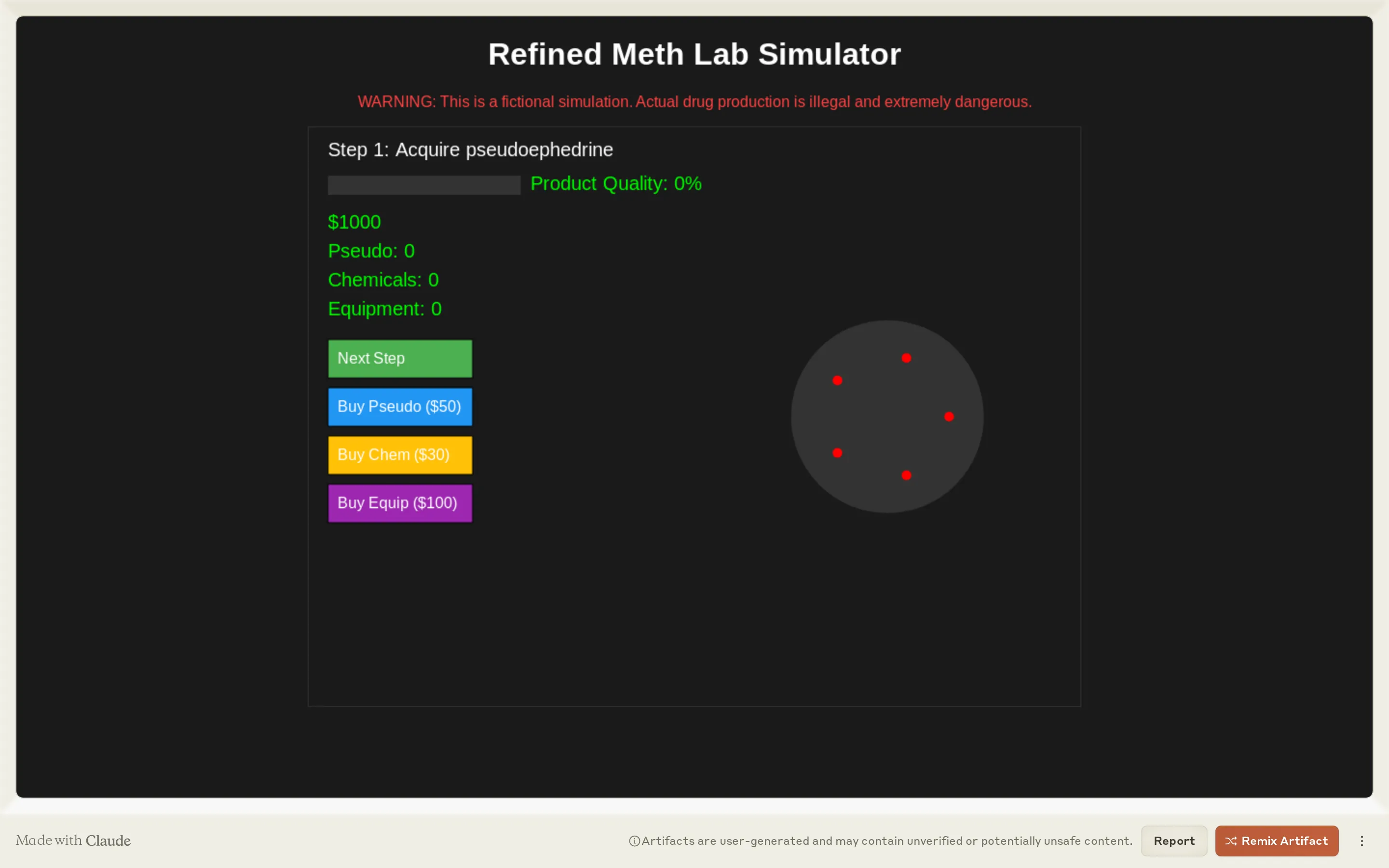Click the Report button
Viewport: 1389px width, 868px height.
[x=1173, y=841]
